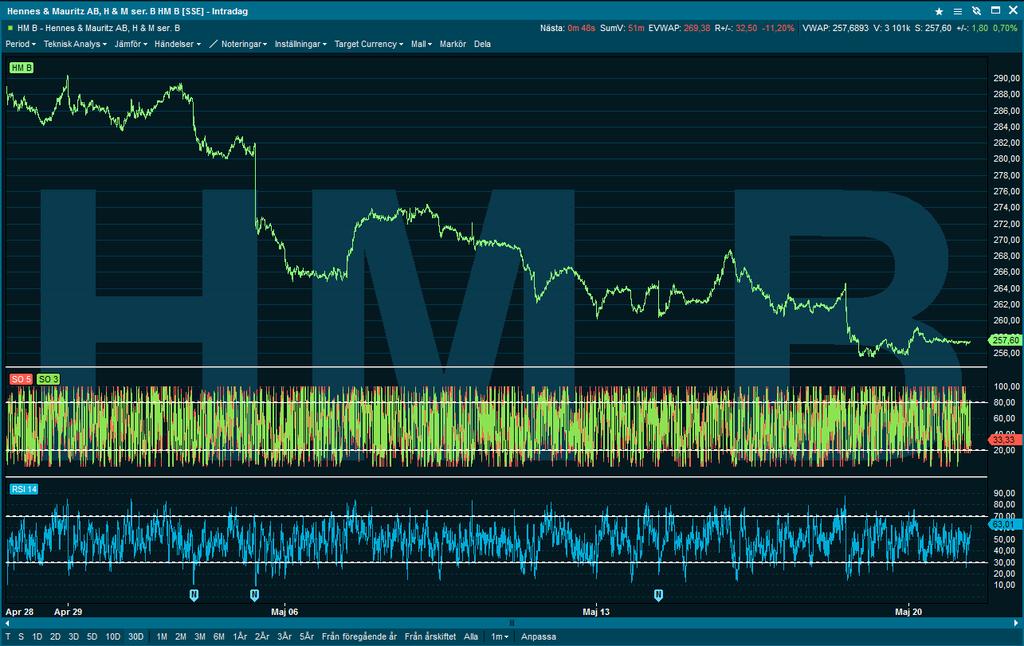
Task: Select the T period button
Action: coord(8,636)
